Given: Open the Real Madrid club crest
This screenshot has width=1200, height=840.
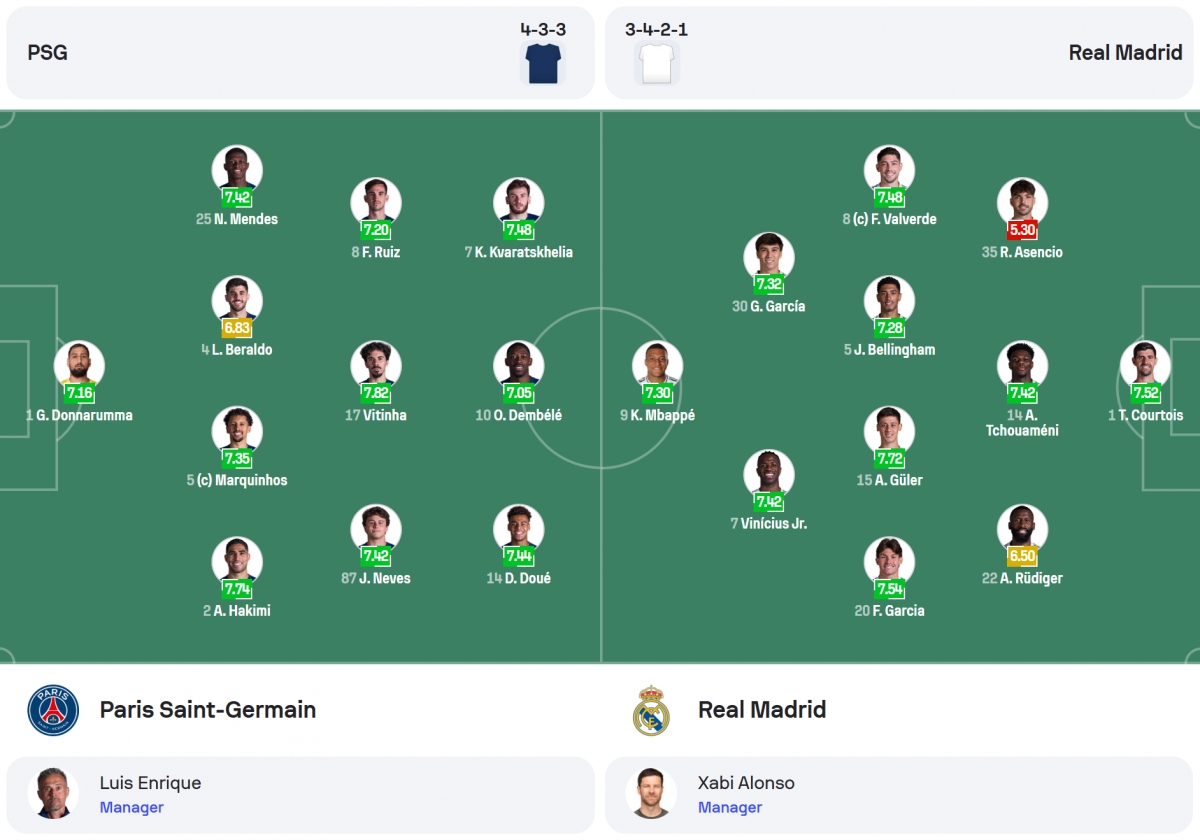Looking at the screenshot, I should pos(651,710).
